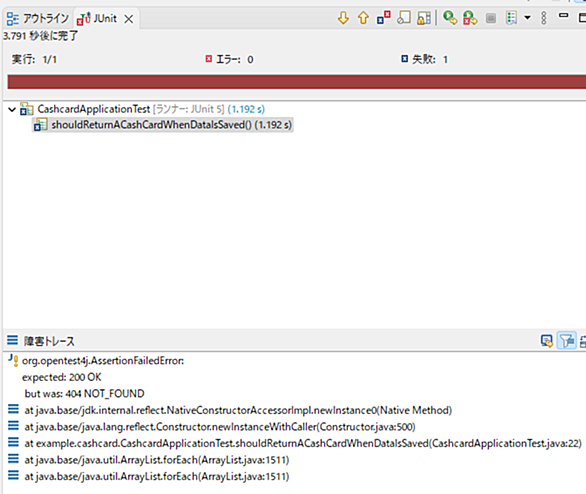Screen dimensions: 586x494
Task: Click the 3.791 秒後に完了 status text
Action: click(40, 36)
